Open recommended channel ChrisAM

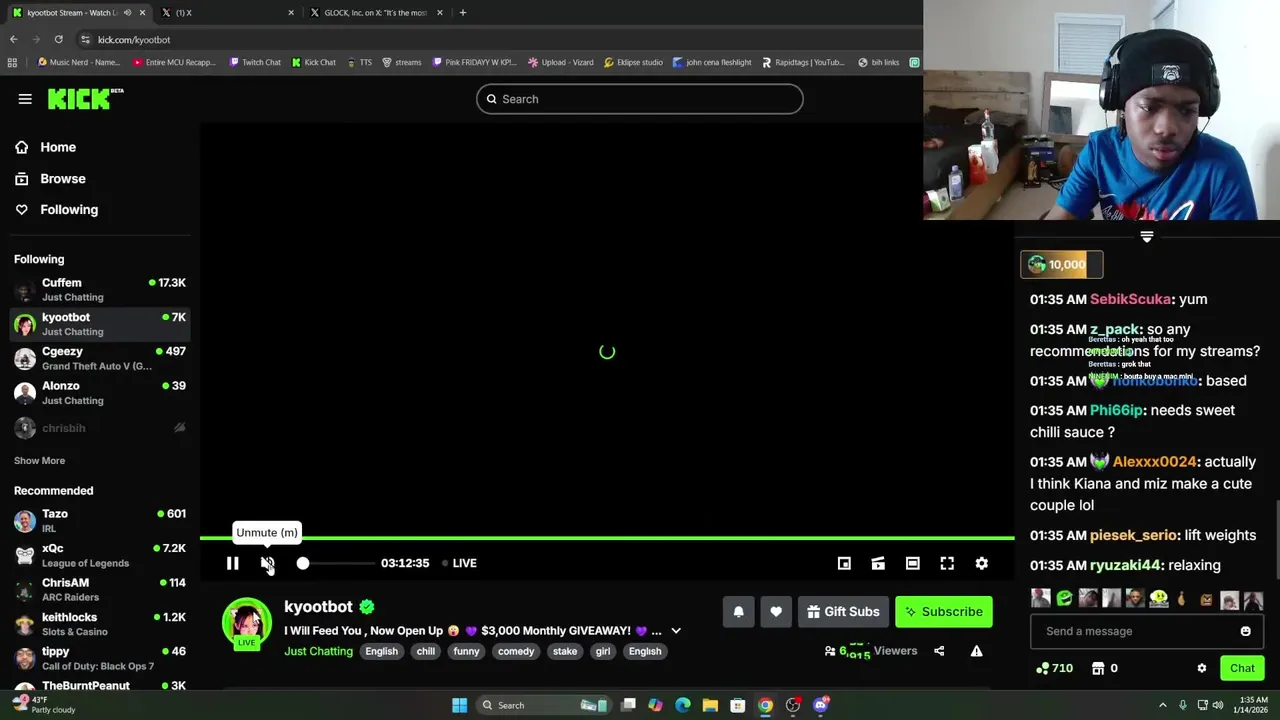pyautogui.click(x=100, y=589)
